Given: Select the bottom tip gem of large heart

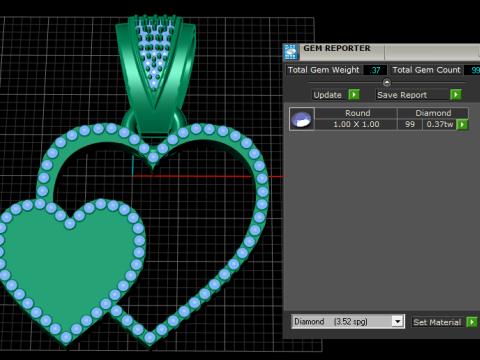Looking at the screenshot, I should 150,338.
